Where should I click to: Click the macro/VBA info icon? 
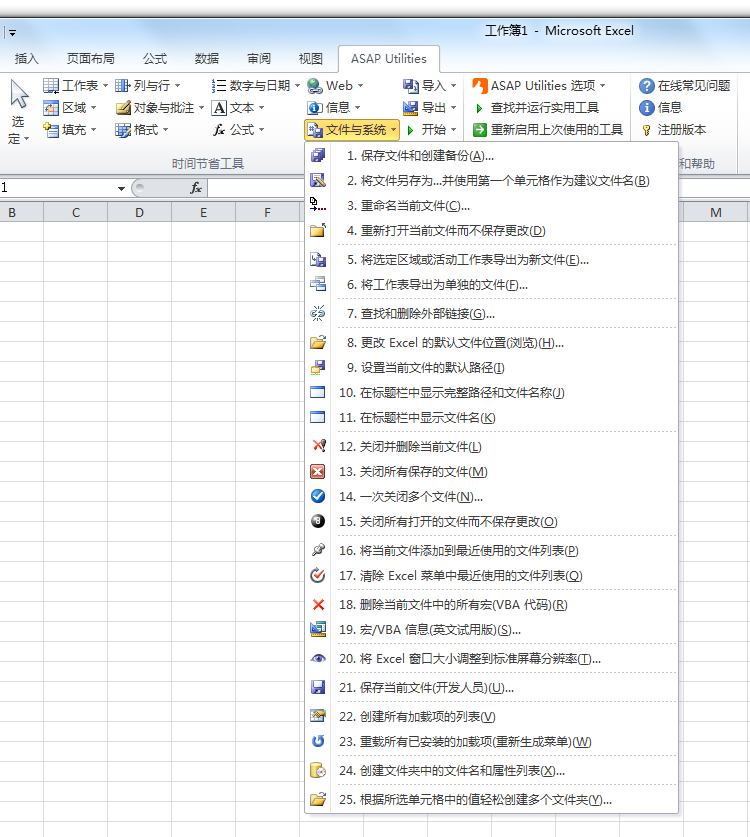pos(318,629)
